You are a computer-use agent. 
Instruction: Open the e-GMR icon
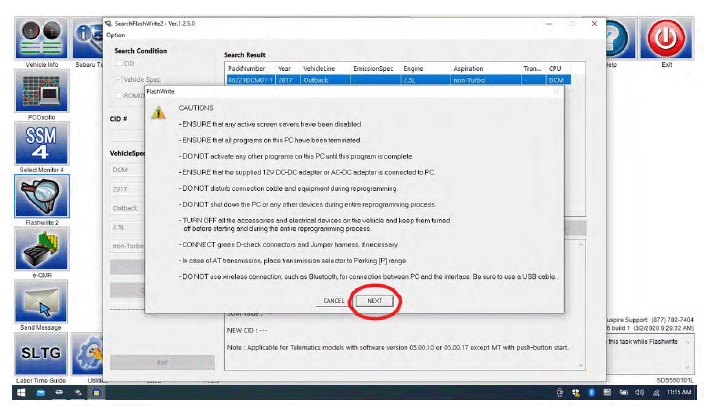(41, 249)
